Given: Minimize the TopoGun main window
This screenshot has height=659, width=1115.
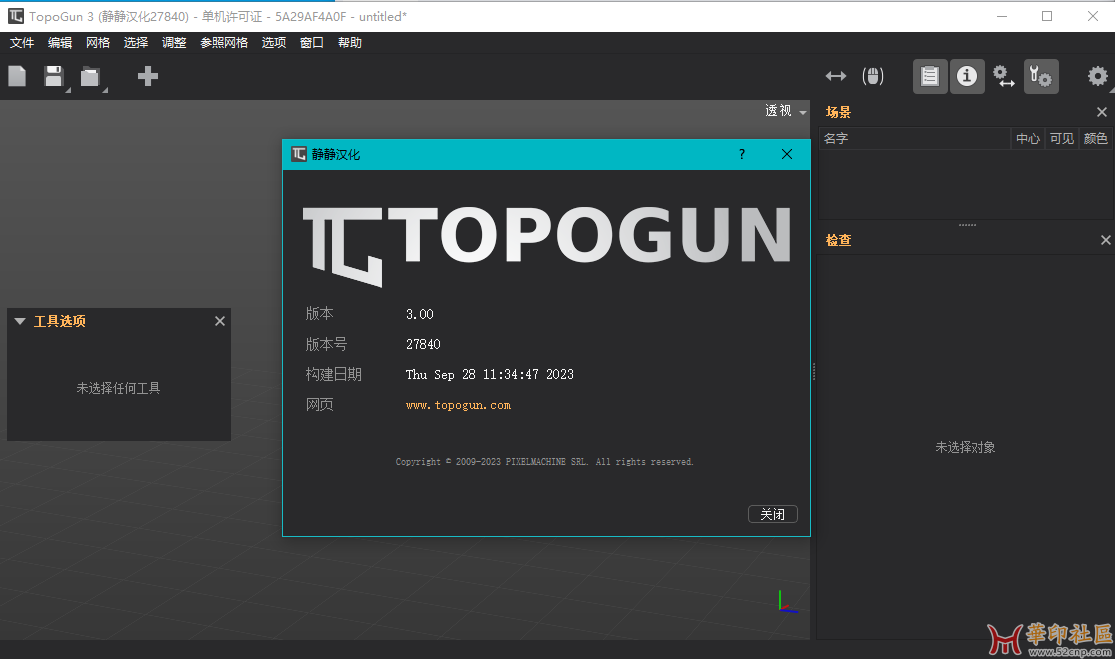Looking at the screenshot, I should [1002, 16].
